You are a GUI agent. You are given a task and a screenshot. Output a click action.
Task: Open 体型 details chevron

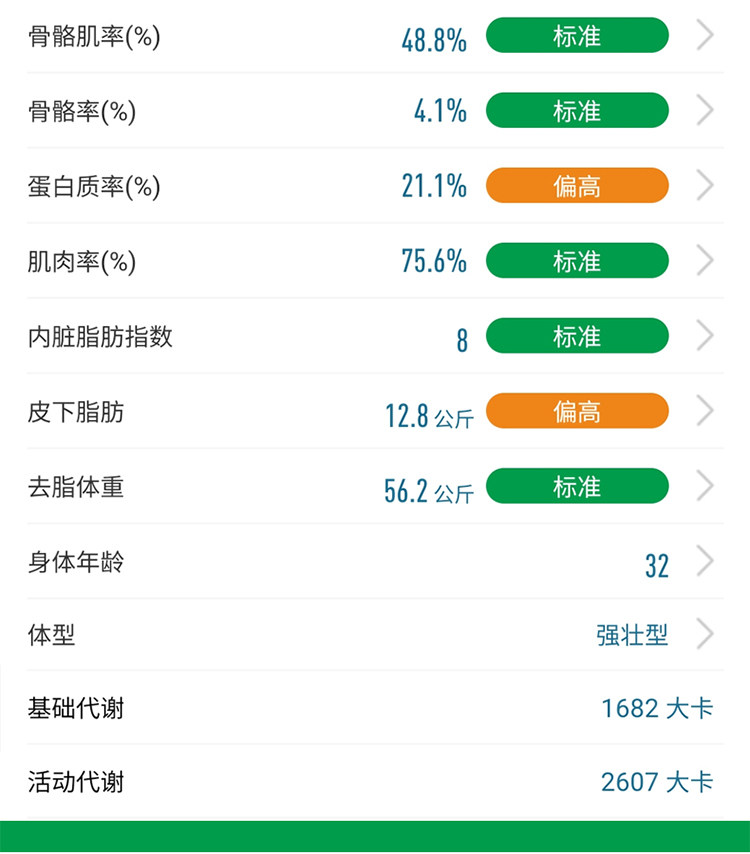705,634
